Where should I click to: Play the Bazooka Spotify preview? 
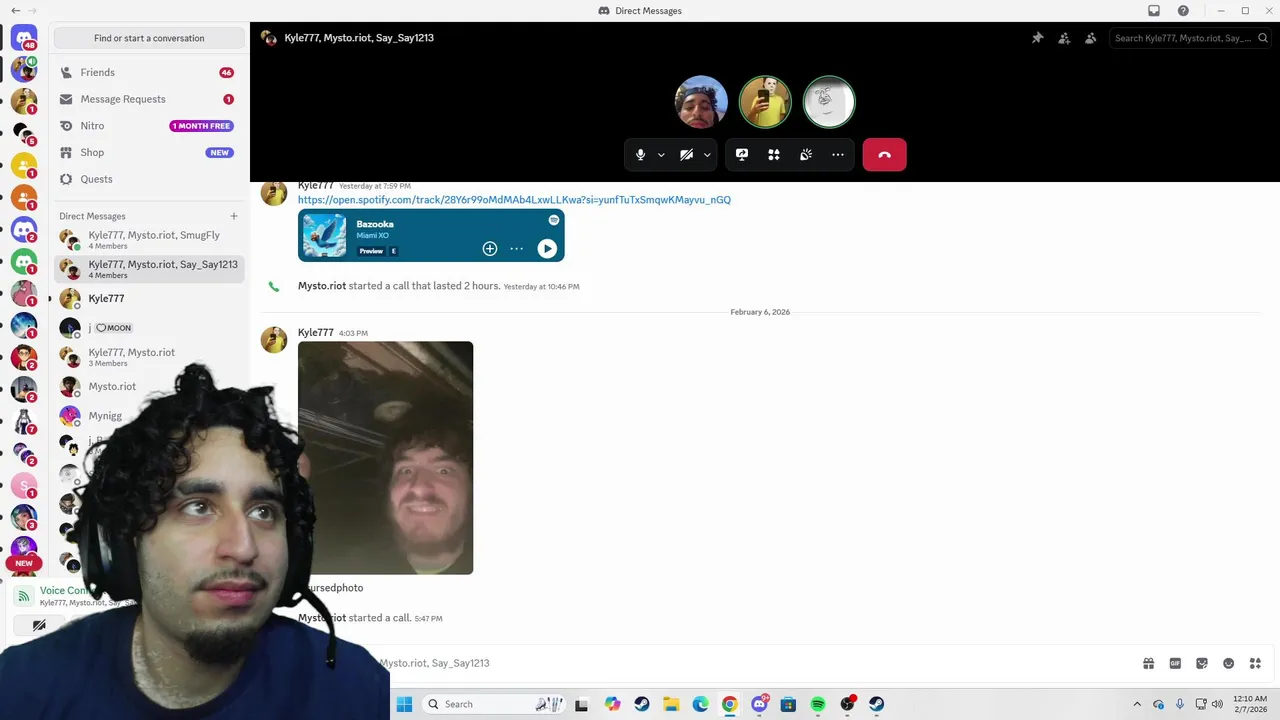tap(547, 249)
